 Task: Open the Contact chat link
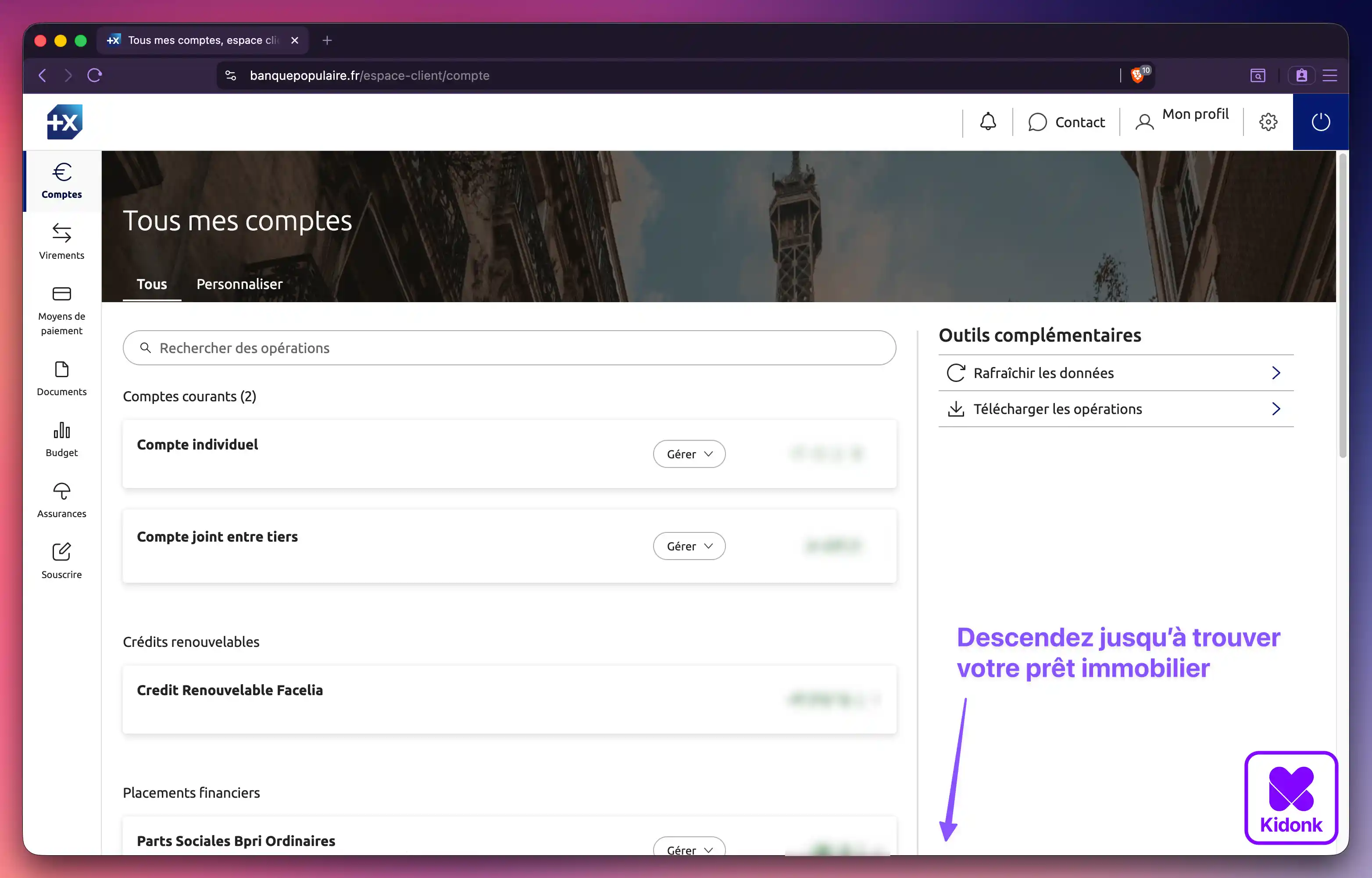click(1066, 122)
